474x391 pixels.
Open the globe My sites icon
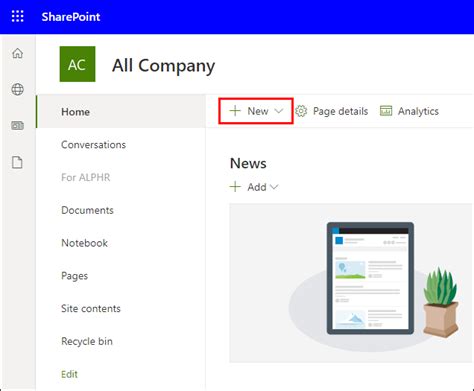[17, 89]
